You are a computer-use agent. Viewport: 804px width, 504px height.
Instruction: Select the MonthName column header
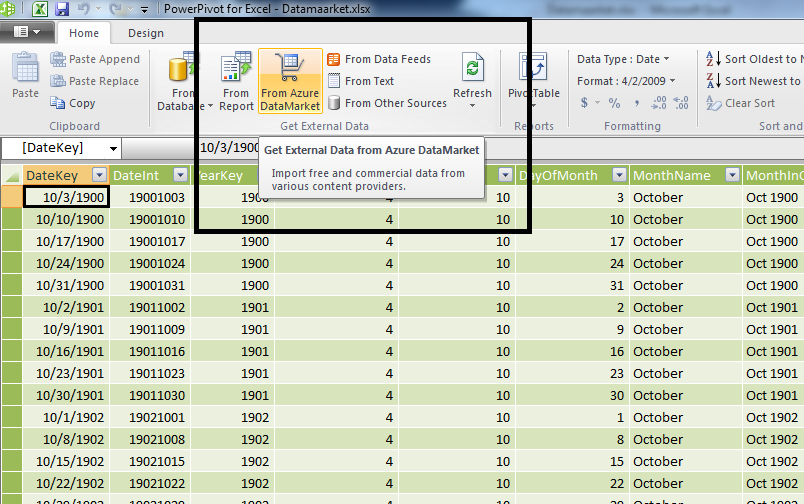686,175
